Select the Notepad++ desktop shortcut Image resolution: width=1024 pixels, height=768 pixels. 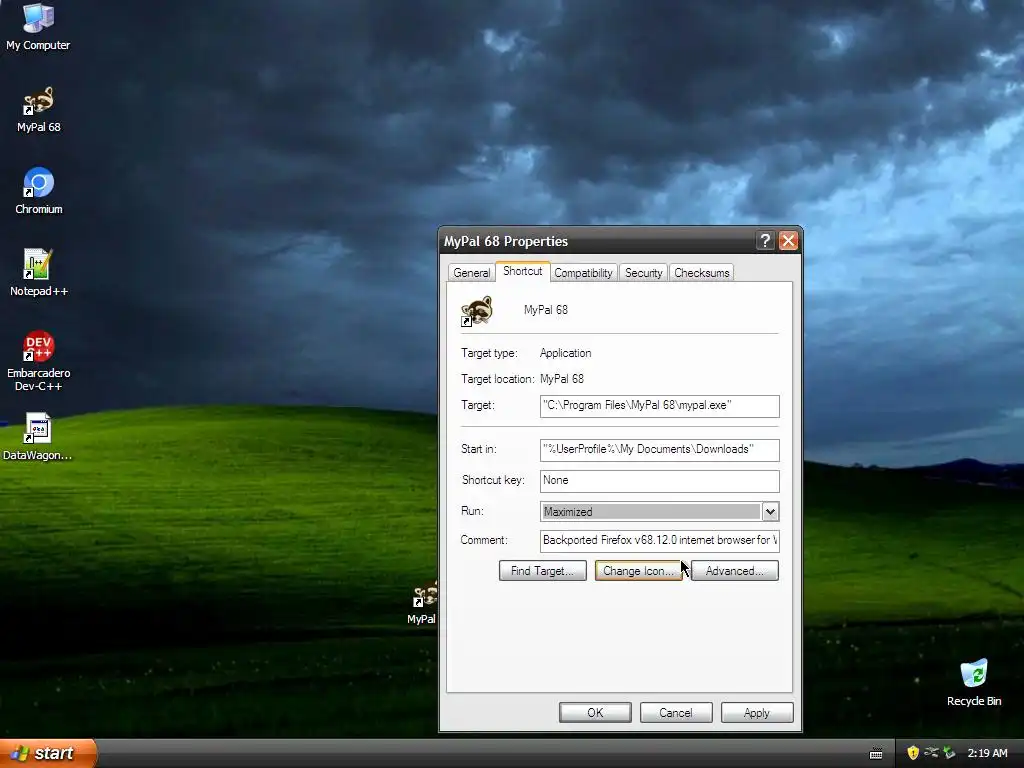click(x=39, y=273)
